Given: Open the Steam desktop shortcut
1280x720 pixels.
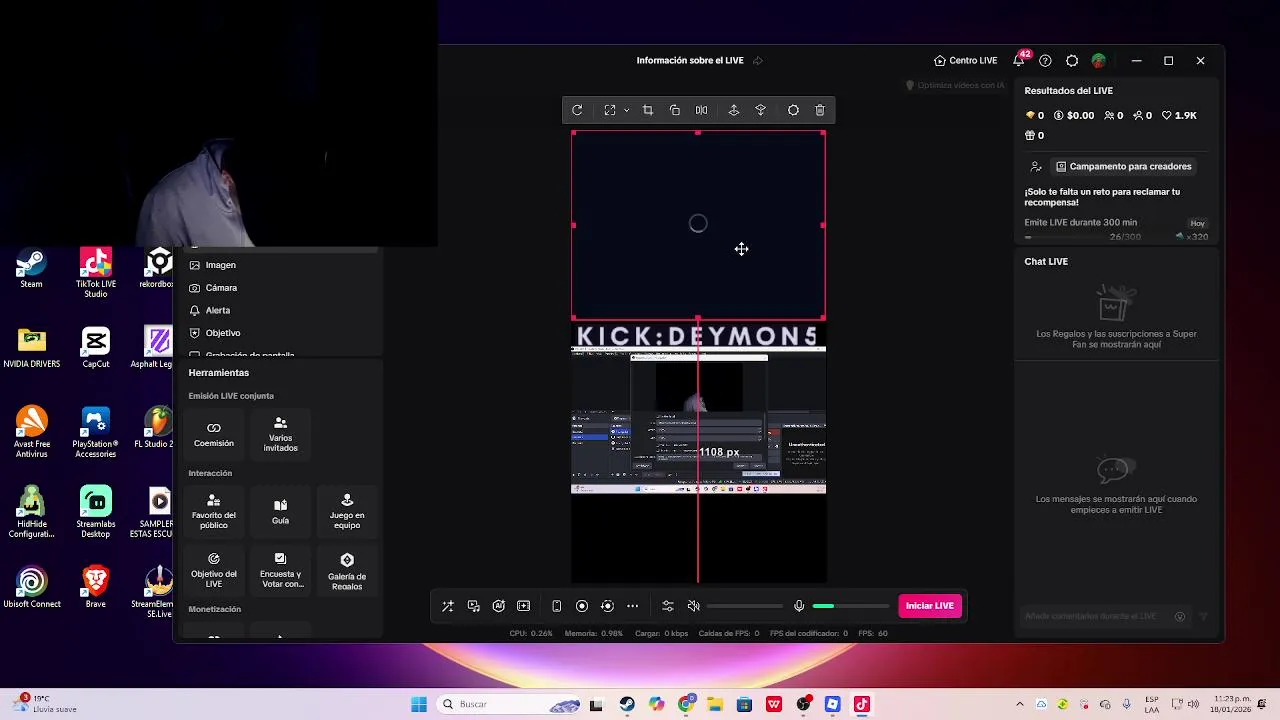Looking at the screenshot, I should point(32,268).
